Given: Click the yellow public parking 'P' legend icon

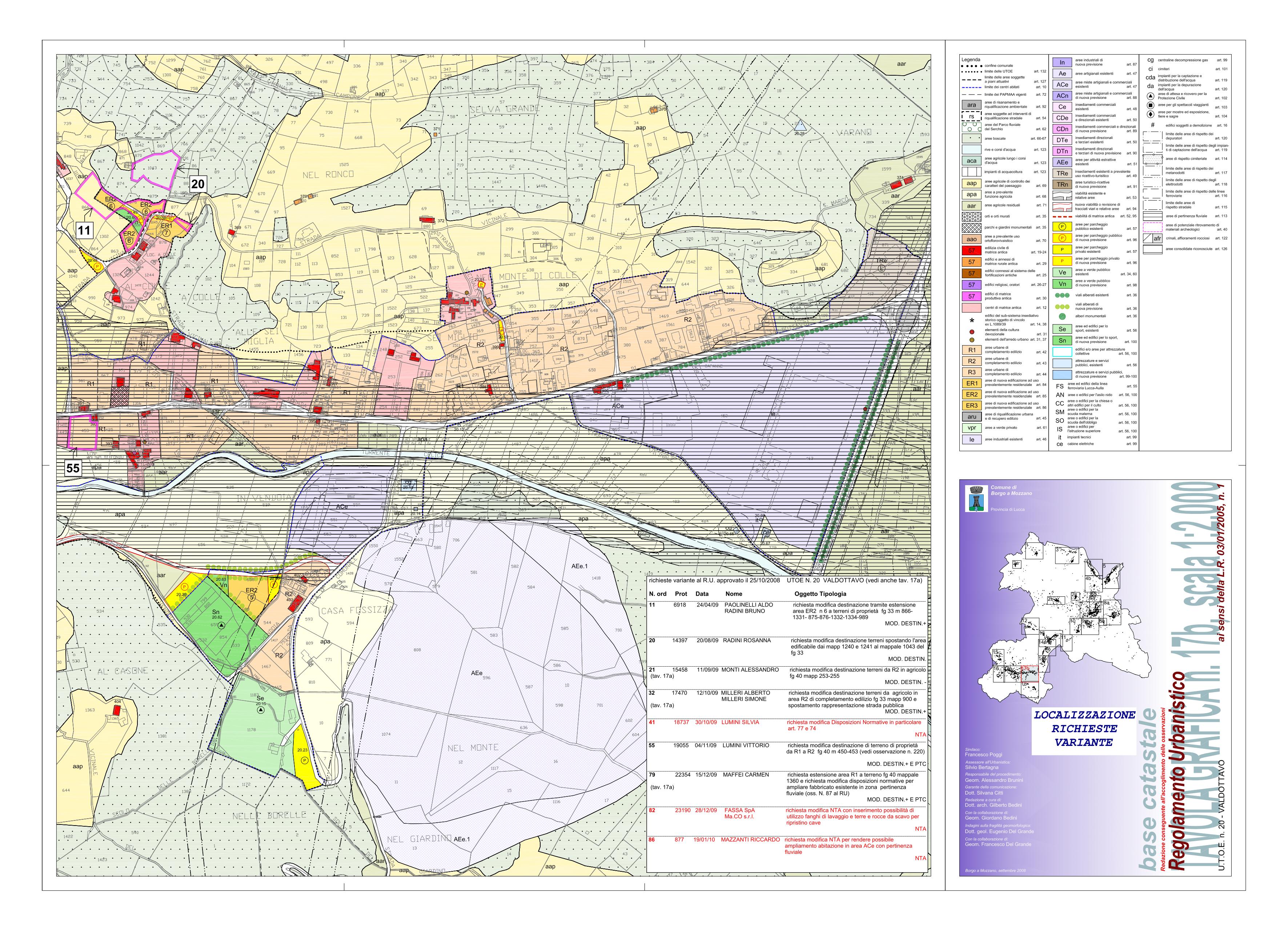Looking at the screenshot, I should 1062,227.
